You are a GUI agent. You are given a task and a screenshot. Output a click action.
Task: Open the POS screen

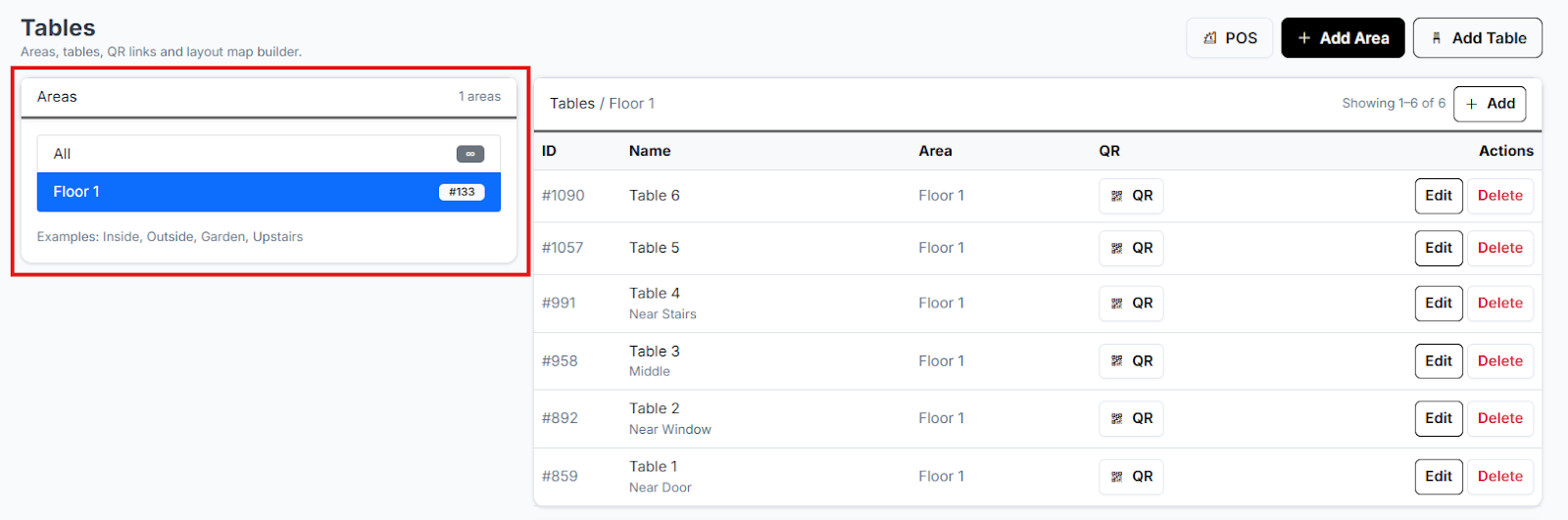click(1229, 38)
